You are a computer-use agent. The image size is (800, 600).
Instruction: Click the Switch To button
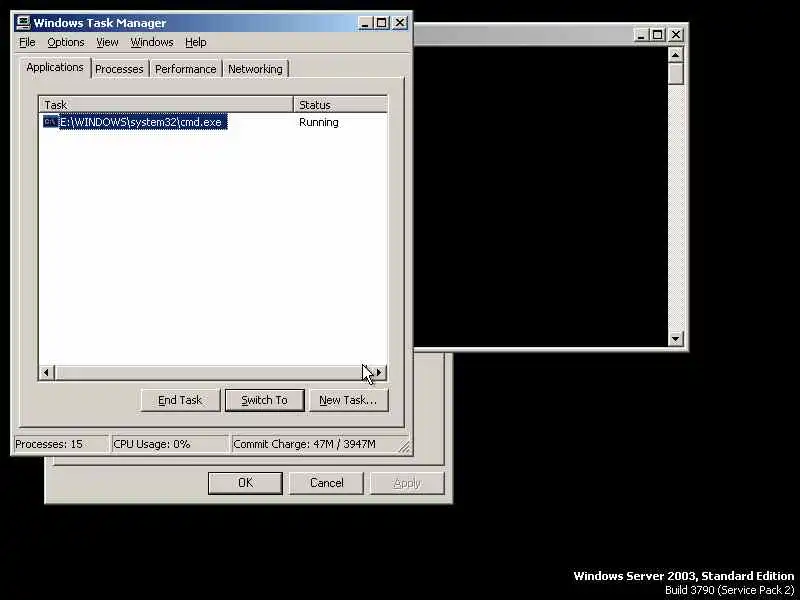[x=264, y=400]
